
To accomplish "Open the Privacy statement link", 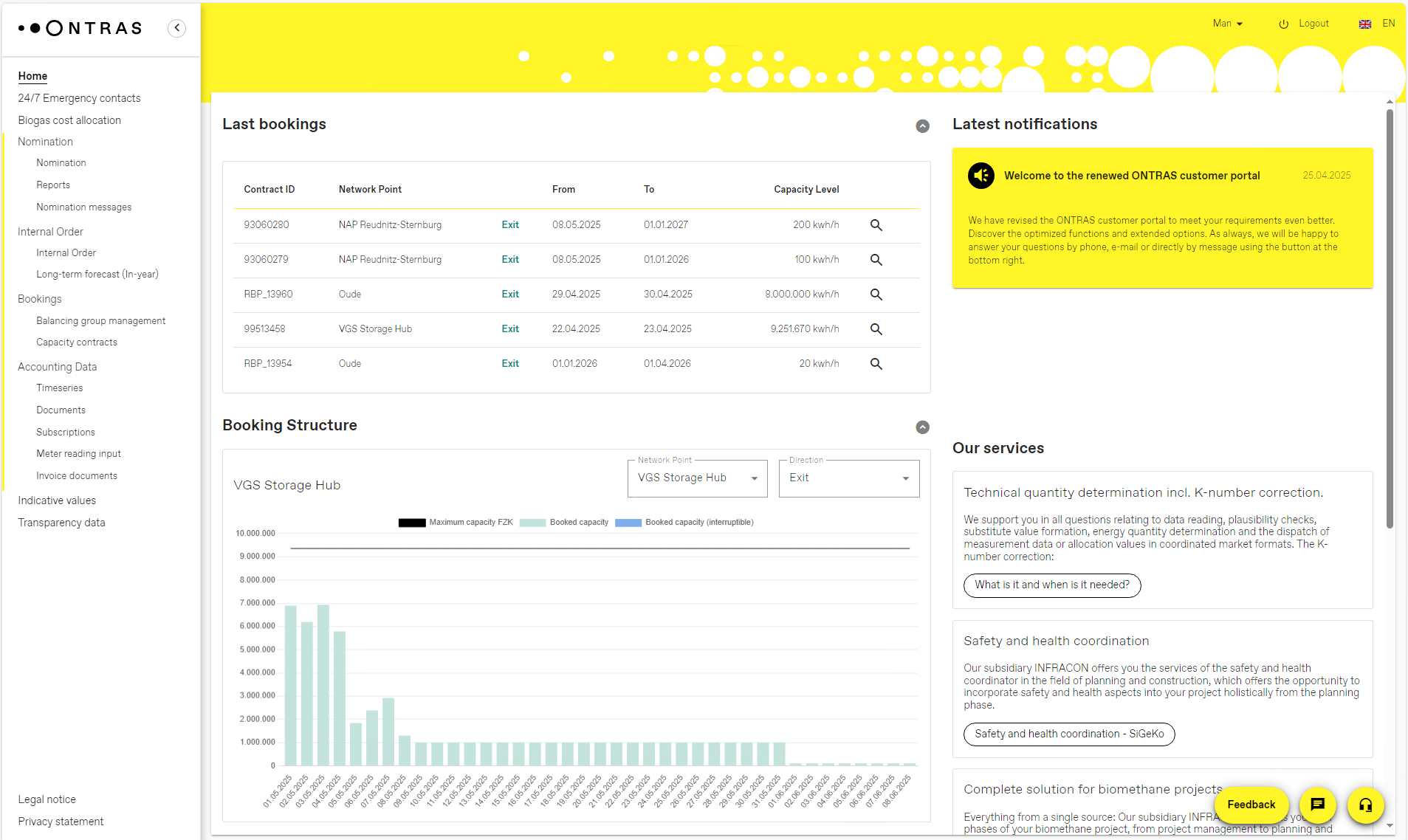I will 61,822.
